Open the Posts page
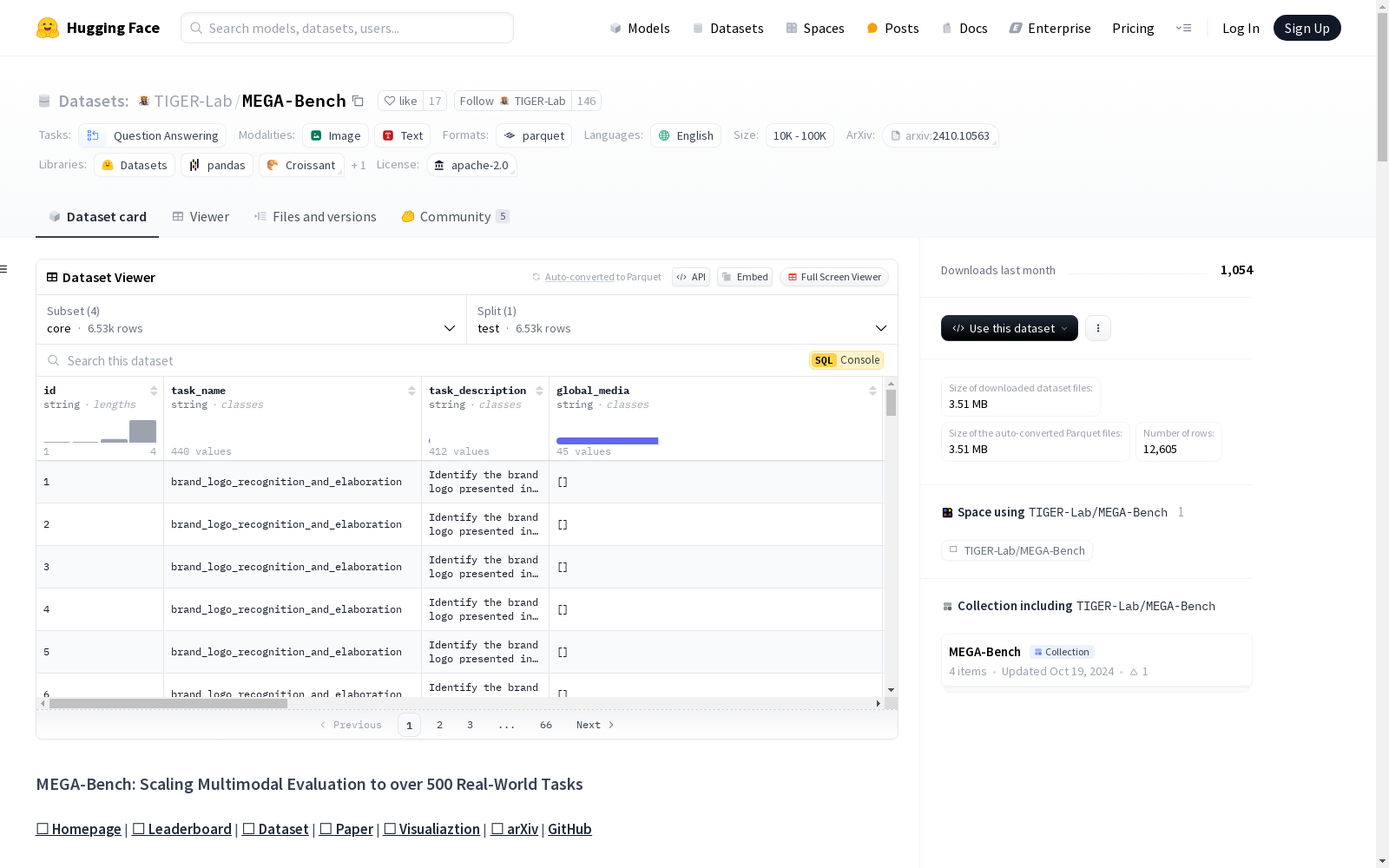 coord(892,28)
